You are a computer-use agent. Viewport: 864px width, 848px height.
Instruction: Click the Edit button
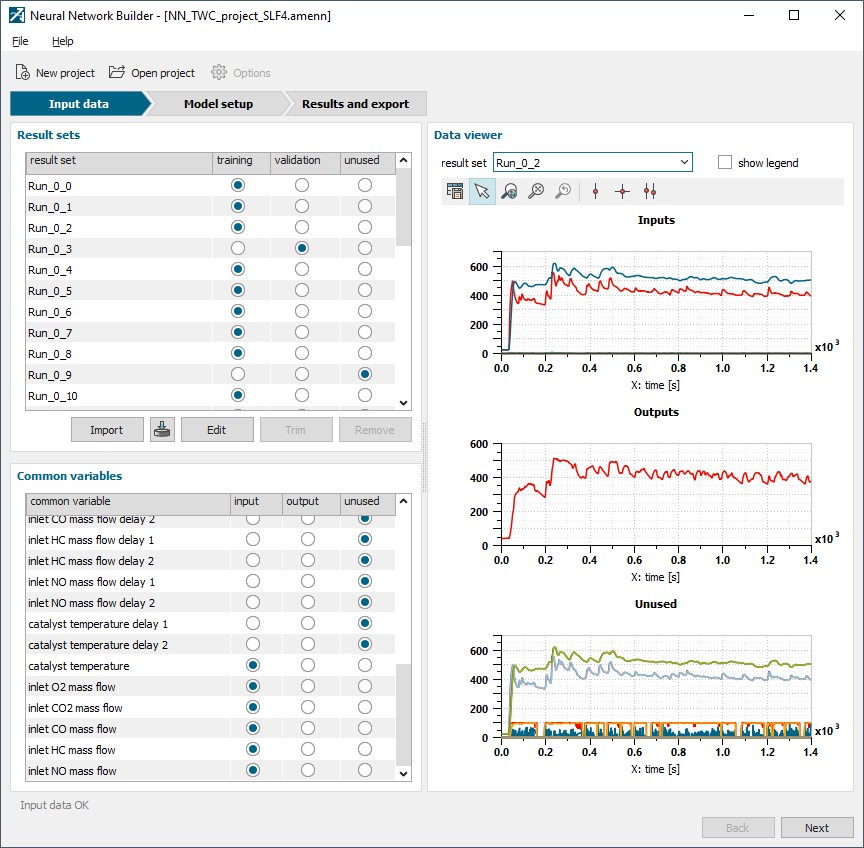point(217,430)
